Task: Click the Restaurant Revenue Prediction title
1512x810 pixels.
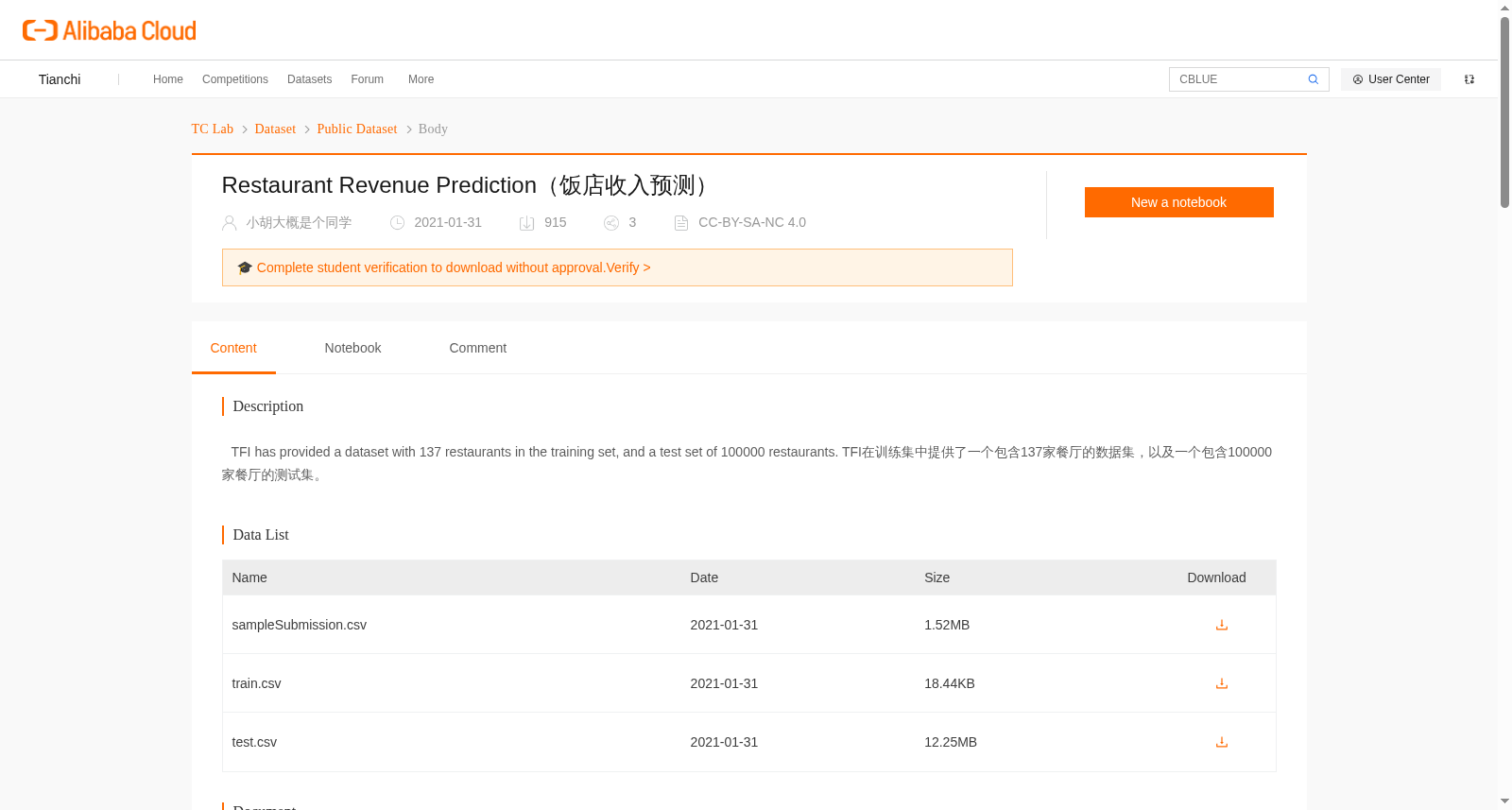Action: [470, 185]
